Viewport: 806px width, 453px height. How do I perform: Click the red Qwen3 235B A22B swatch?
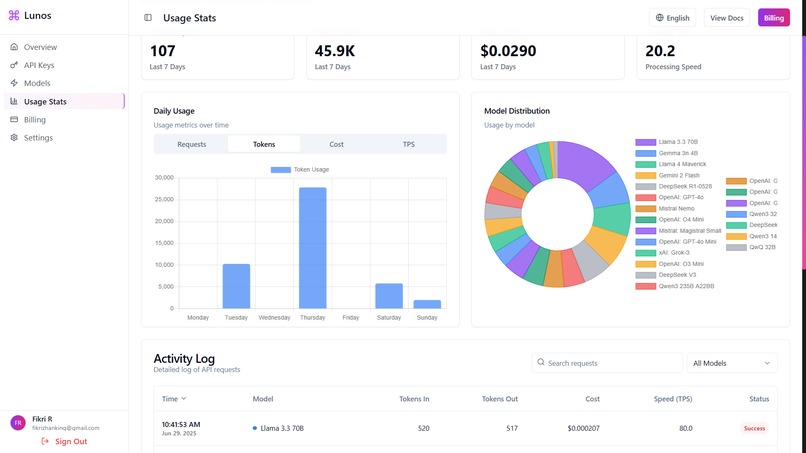646,286
